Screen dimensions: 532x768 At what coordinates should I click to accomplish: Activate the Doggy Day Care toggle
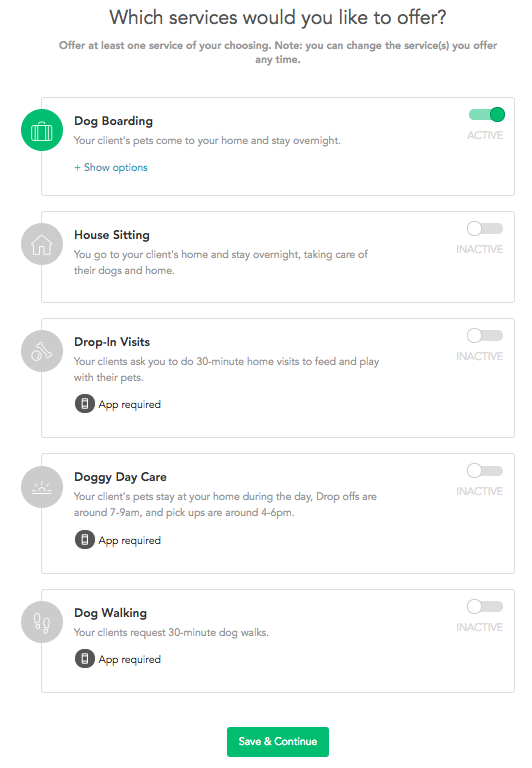tap(485, 471)
